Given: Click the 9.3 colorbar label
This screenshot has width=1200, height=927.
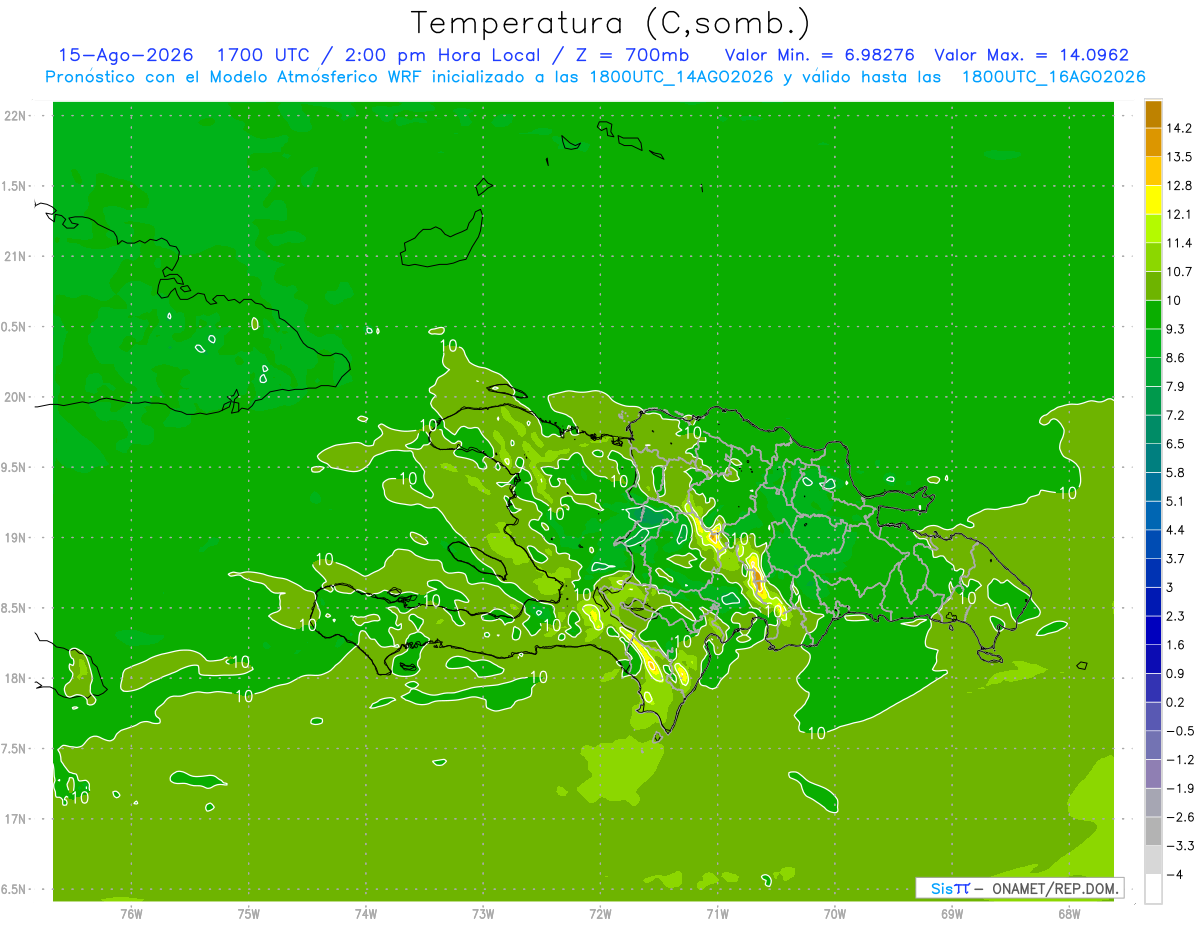Looking at the screenshot, I should (x=1176, y=329).
